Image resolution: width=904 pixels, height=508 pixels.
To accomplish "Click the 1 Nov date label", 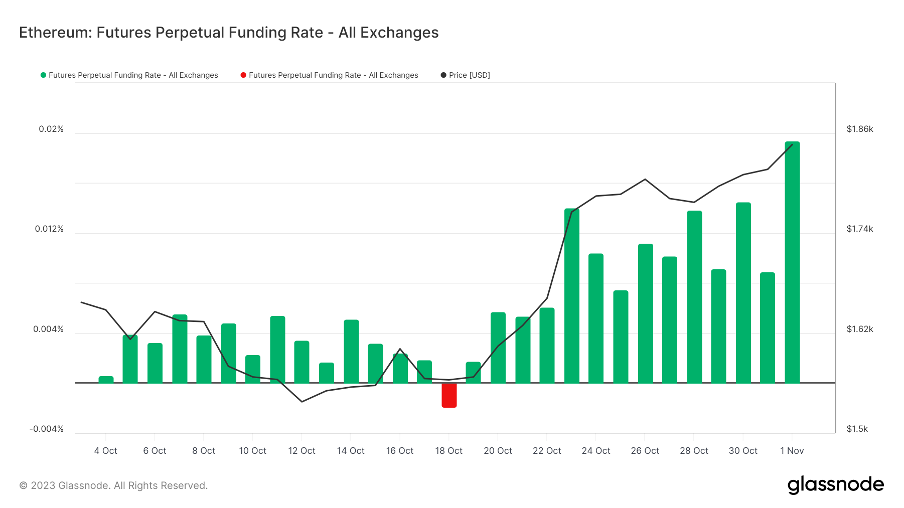I will [x=792, y=451].
